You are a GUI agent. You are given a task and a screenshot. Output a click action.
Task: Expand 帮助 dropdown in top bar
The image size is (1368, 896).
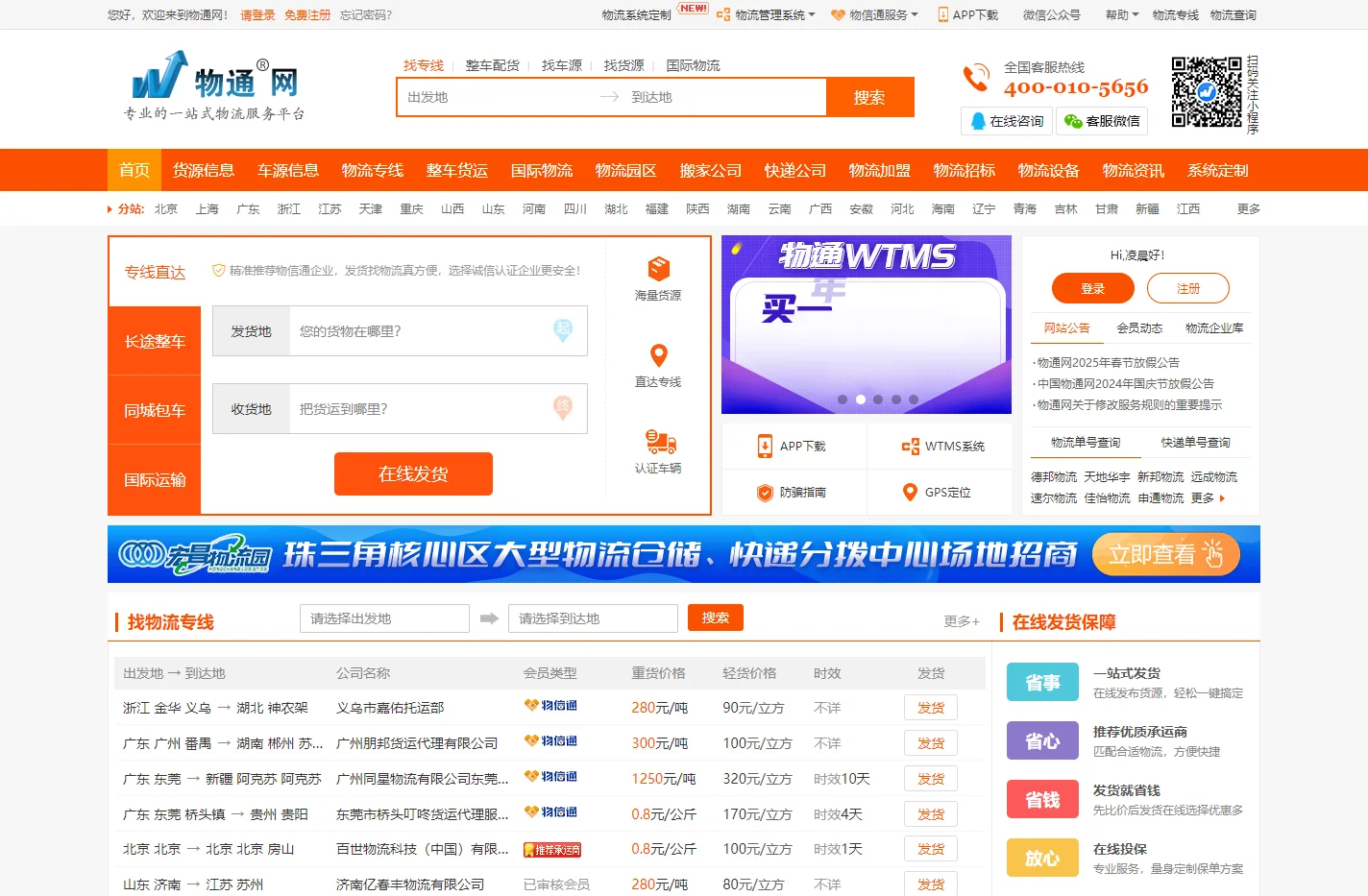(x=1122, y=15)
